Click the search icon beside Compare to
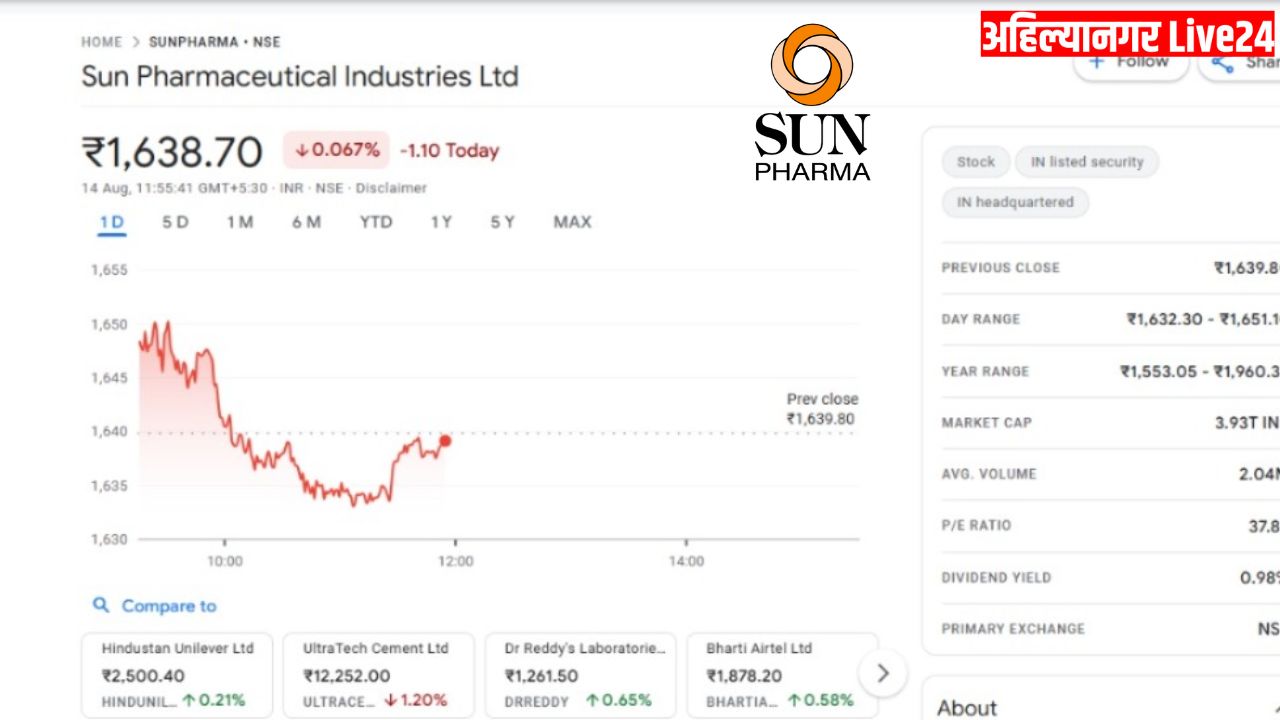Viewport: 1280px width, 720px height. [x=100, y=605]
